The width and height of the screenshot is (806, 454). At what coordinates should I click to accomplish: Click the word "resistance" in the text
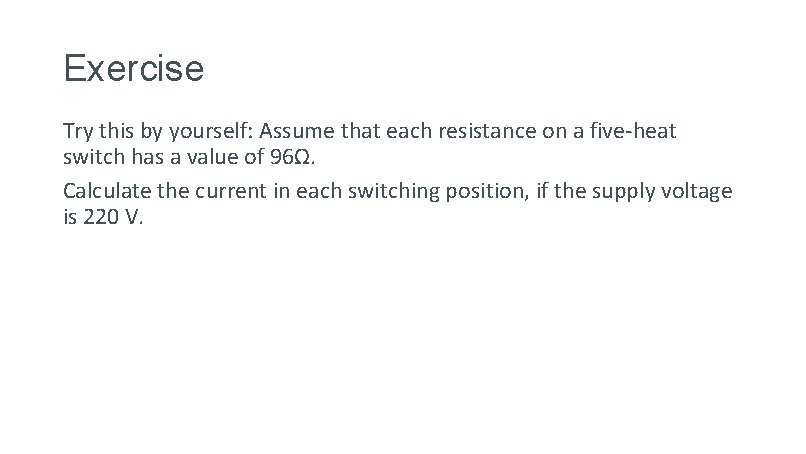[x=487, y=131]
